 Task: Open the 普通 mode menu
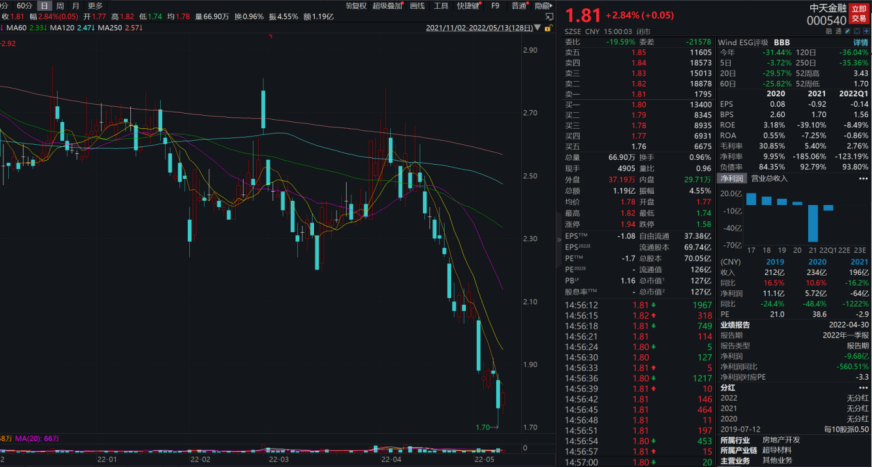point(519,6)
